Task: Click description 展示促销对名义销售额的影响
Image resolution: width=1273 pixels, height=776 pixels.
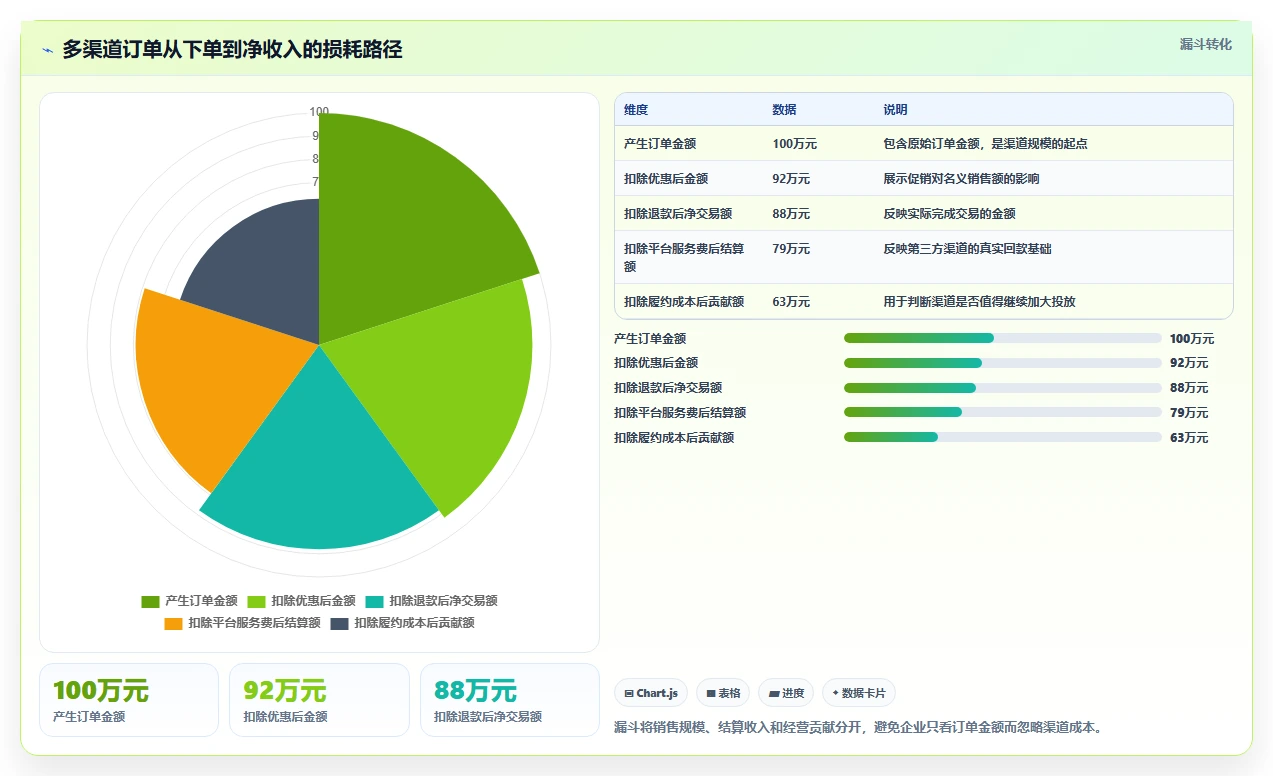Action: [x=961, y=179]
